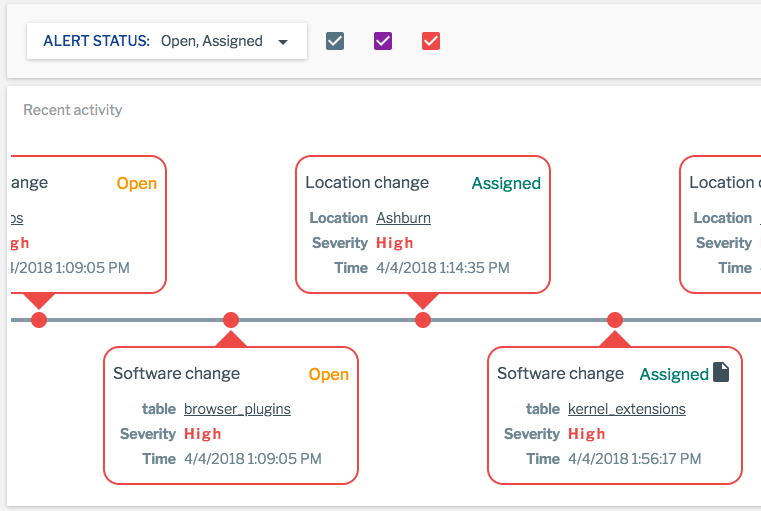Screen dimensions: 761x511
Task: Click Software change title on browser_plugins card
Action: point(177,374)
